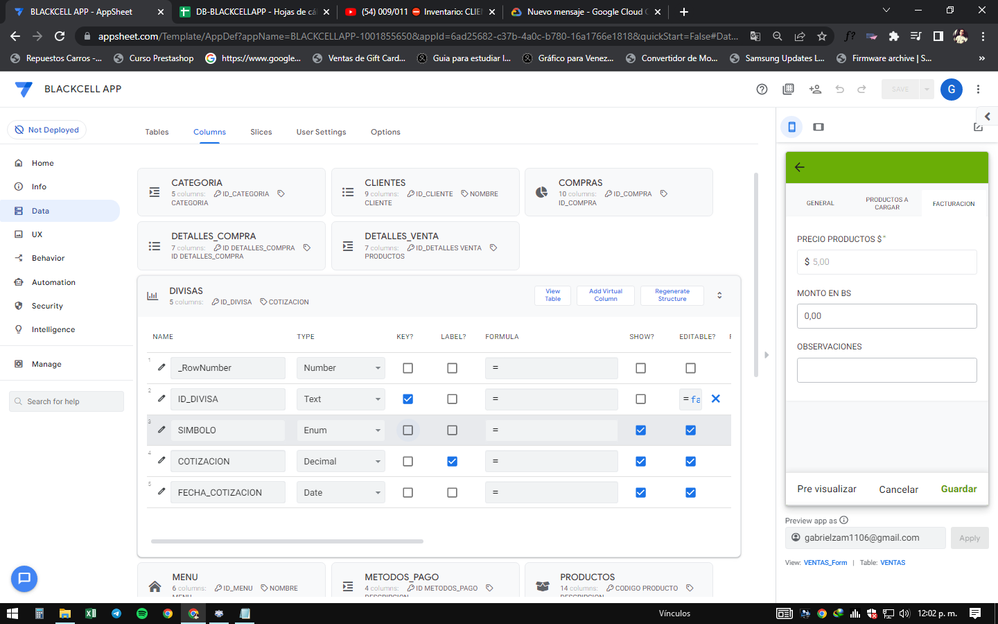Click the redo arrow icon

click(x=862, y=89)
